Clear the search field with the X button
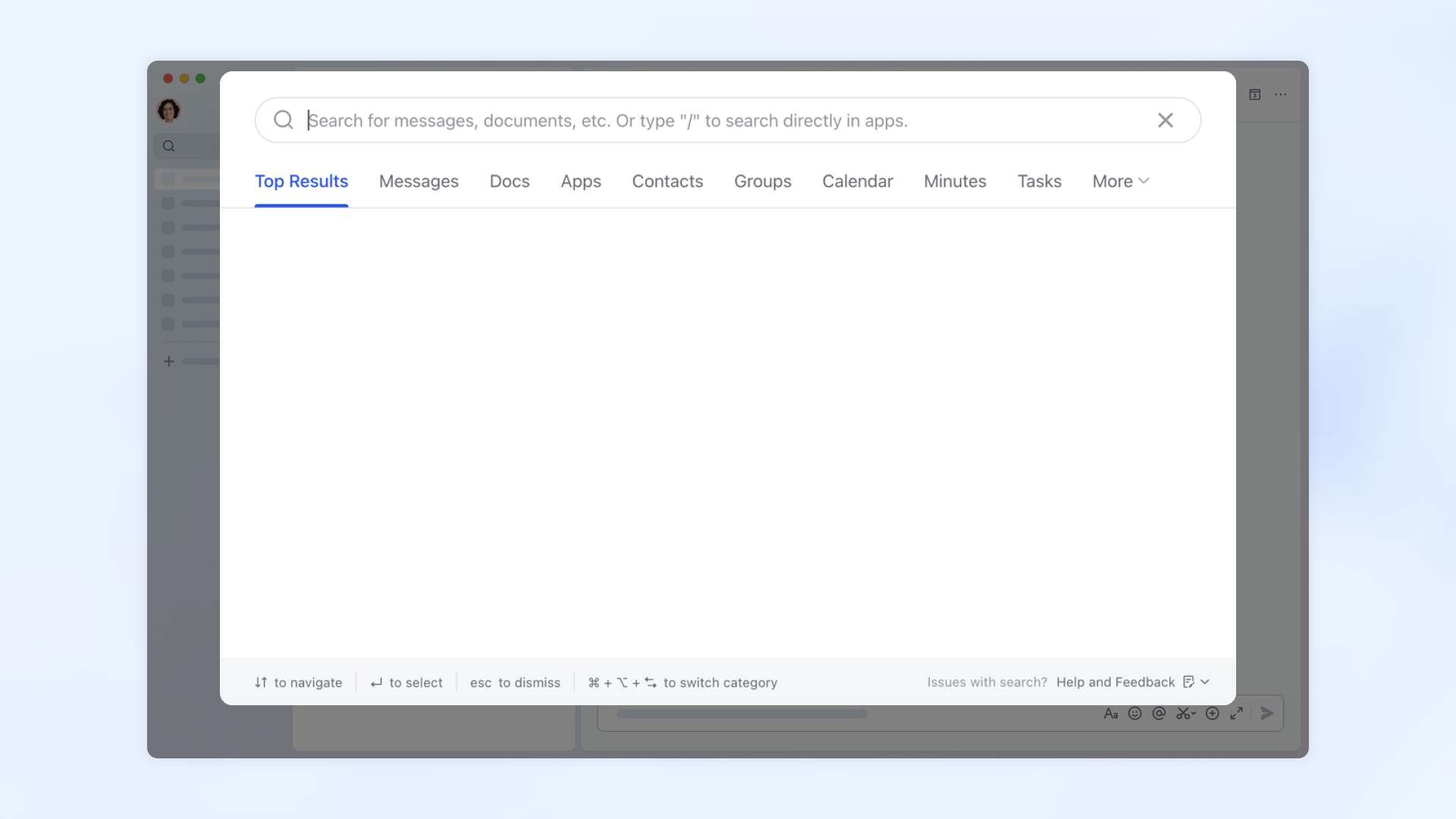The height and width of the screenshot is (819, 1456). click(1165, 120)
